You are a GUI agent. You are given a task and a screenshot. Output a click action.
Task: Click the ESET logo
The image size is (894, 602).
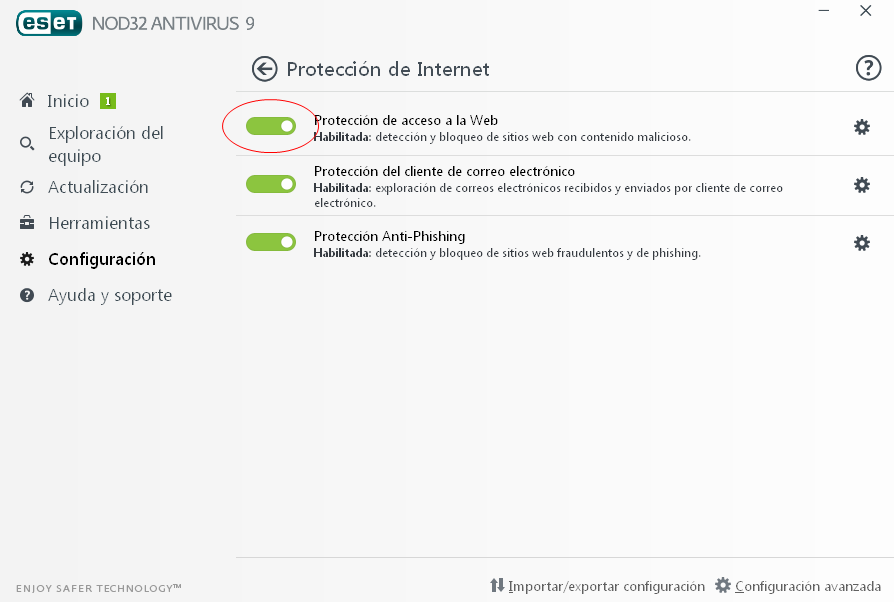[x=47, y=22]
